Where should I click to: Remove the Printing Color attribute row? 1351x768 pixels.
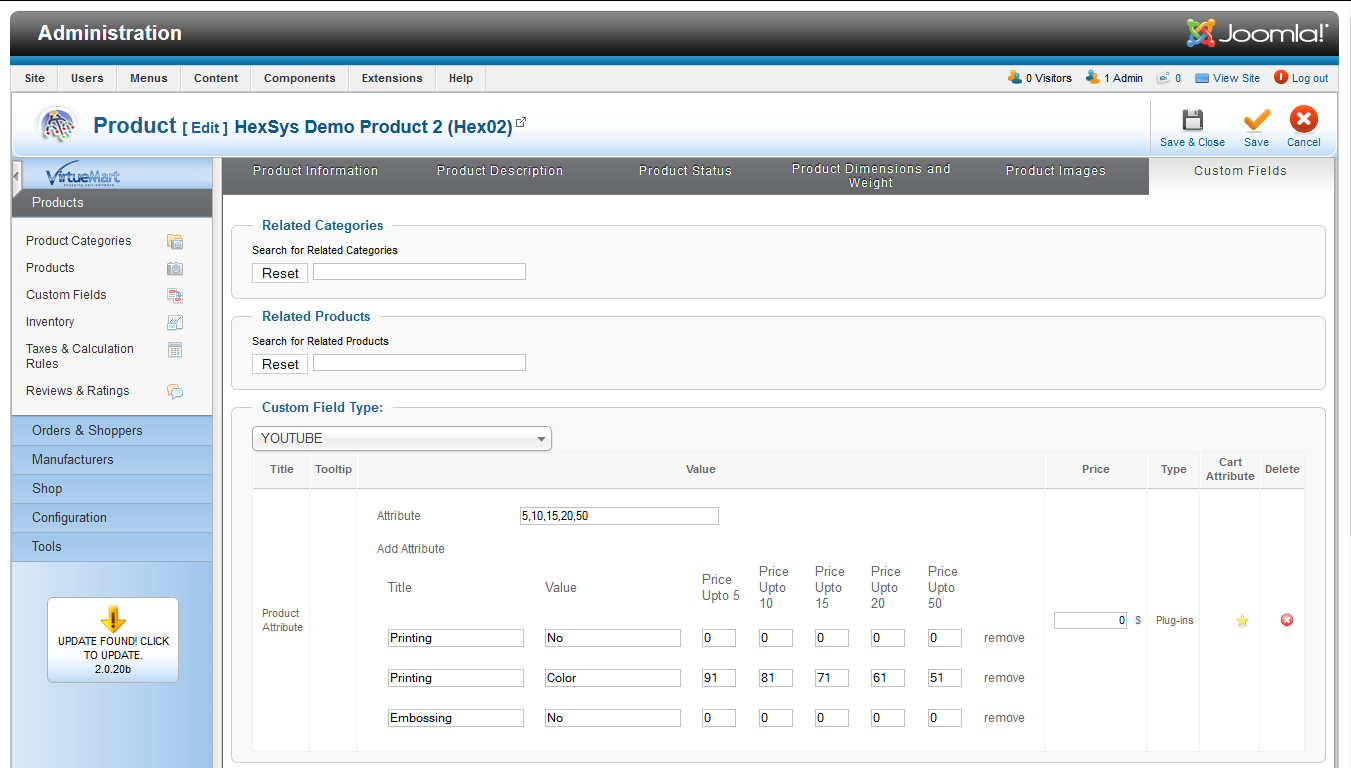1004,678
